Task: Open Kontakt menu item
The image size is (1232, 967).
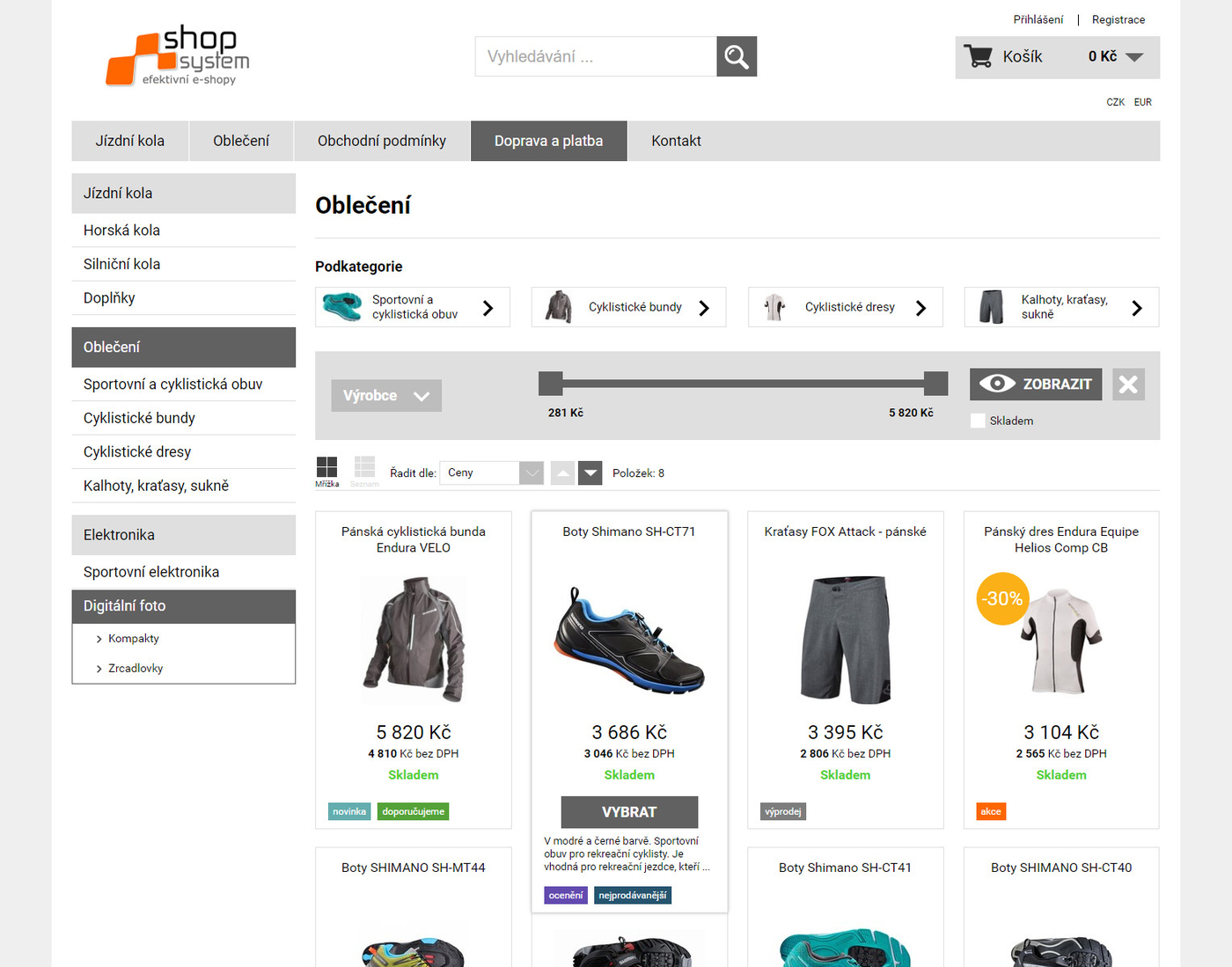Action: tap(676, 141)
